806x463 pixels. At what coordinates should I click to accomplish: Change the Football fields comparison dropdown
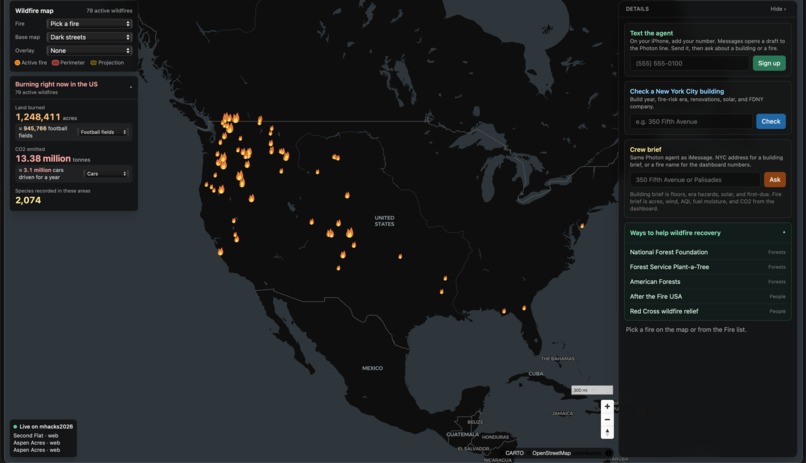tap(103, 132)
